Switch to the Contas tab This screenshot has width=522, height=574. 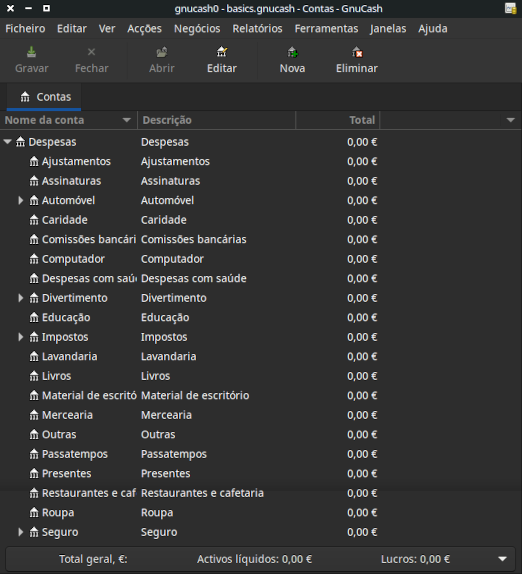(44, 97)
